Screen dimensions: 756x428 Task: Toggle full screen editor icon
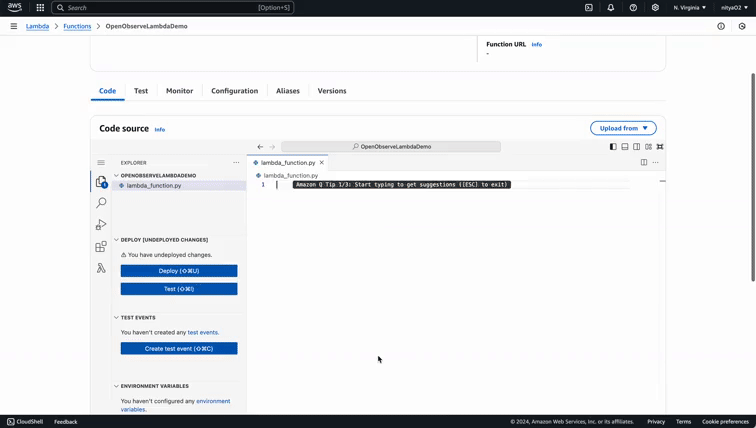(660, 147)
